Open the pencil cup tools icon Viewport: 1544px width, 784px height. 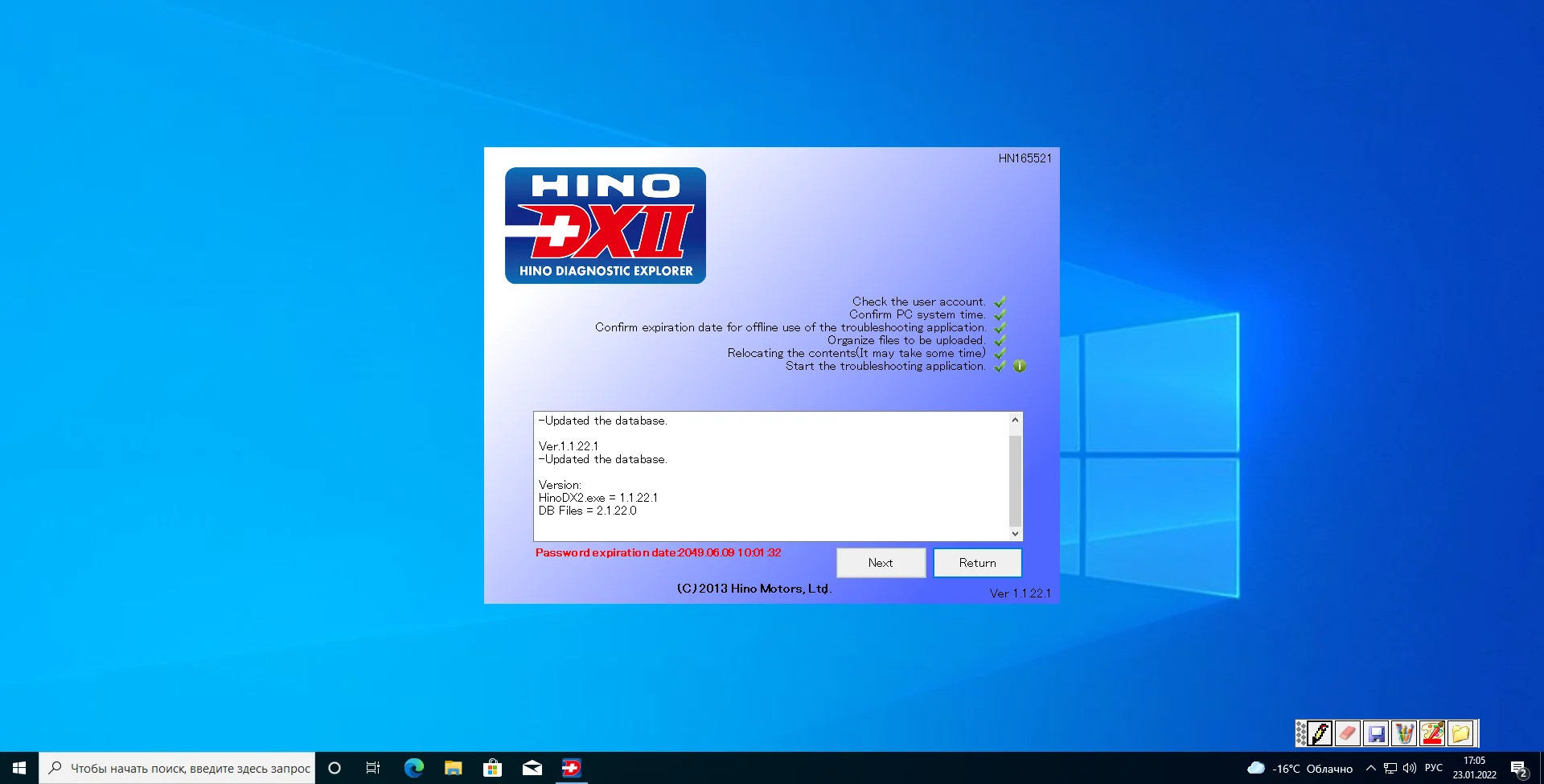[x=1404, y=733]
